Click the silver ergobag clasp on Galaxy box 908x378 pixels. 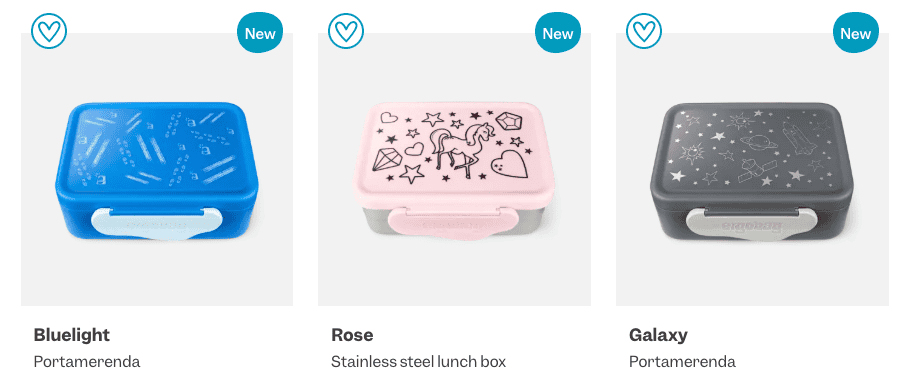(752, 223)
